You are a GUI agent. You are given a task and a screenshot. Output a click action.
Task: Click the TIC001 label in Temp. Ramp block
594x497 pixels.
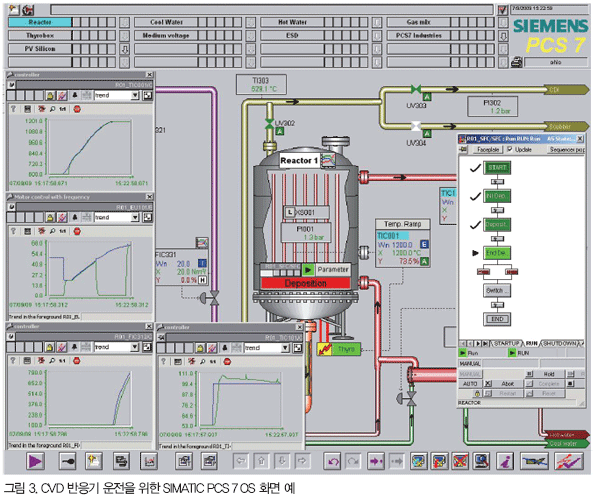point(392,236)
